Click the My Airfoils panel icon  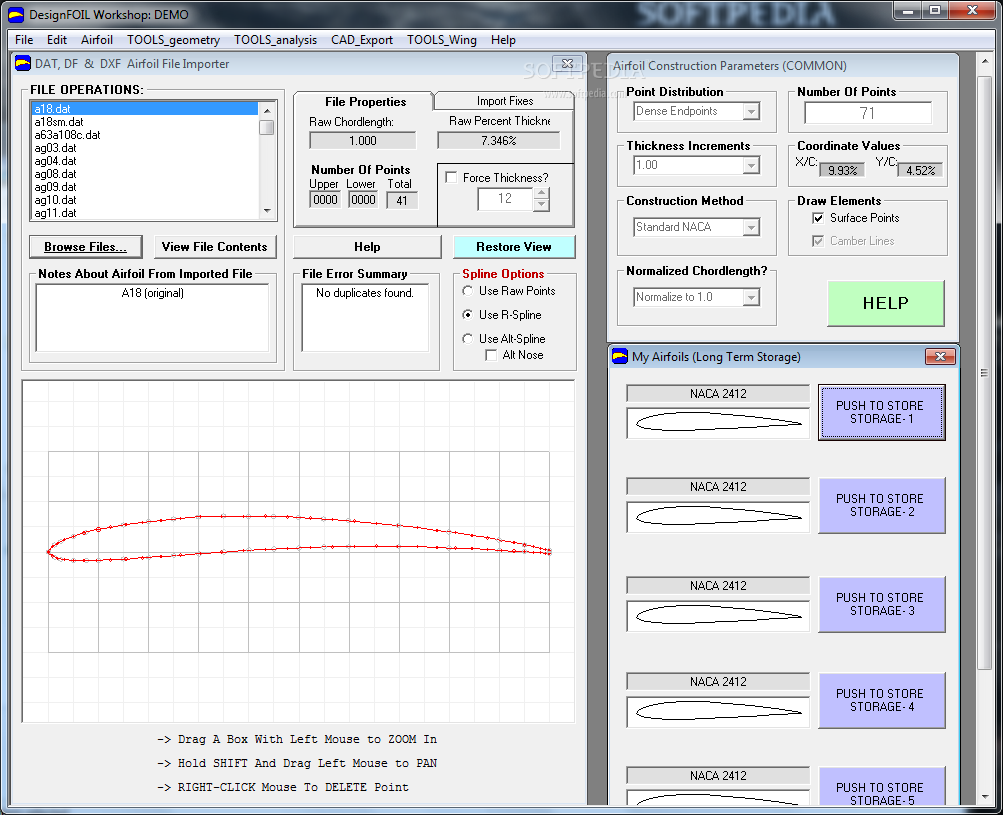620,356
